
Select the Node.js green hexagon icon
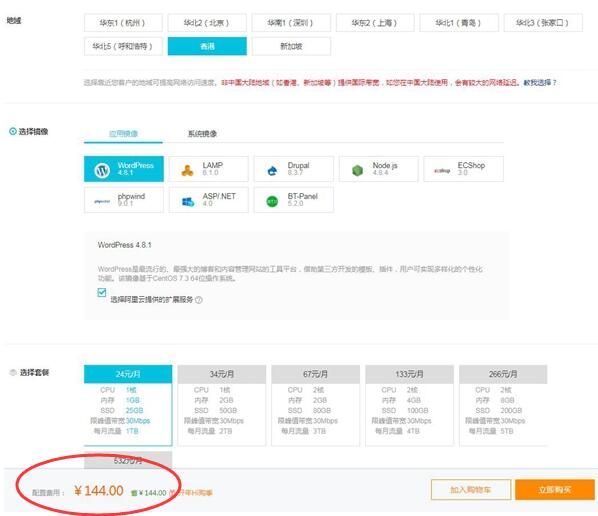pos(357,170)
